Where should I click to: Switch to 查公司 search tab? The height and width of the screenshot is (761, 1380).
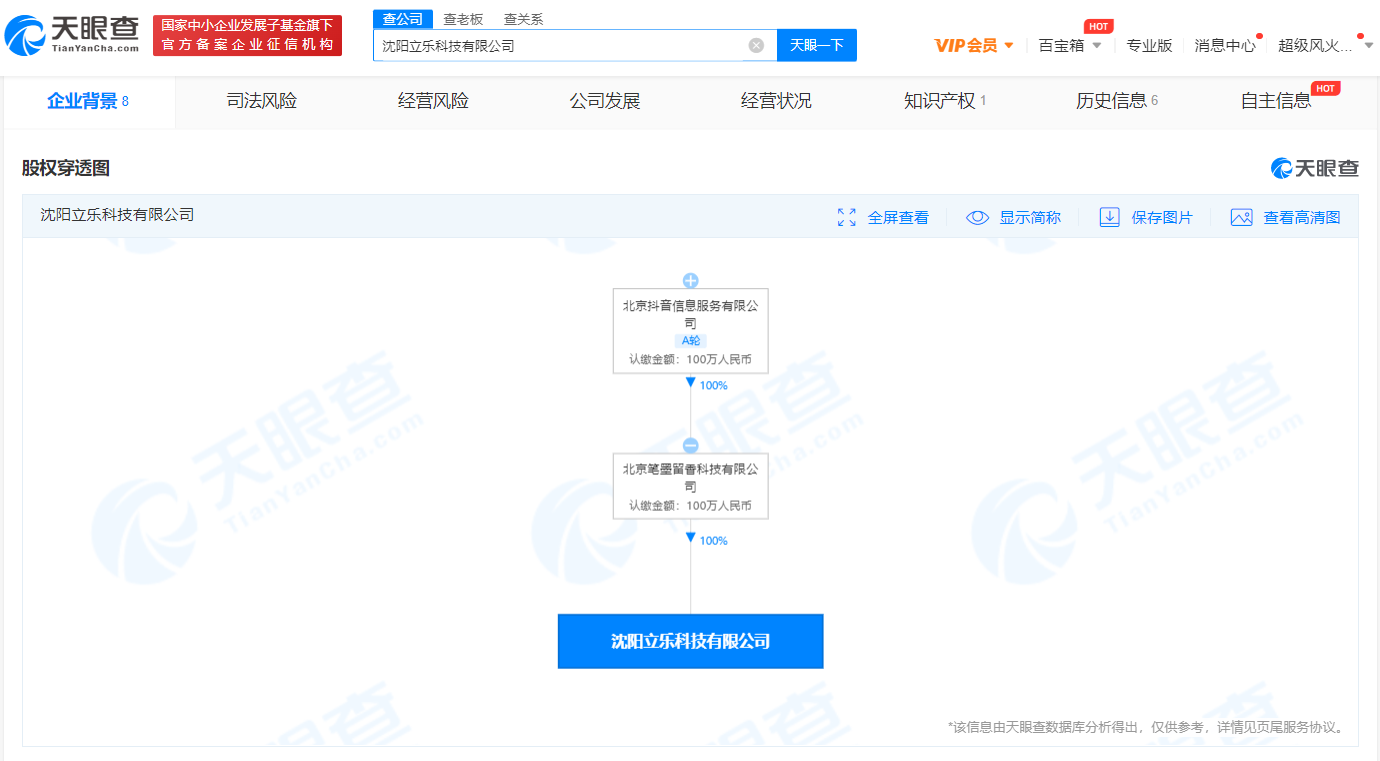coord(403,19)
